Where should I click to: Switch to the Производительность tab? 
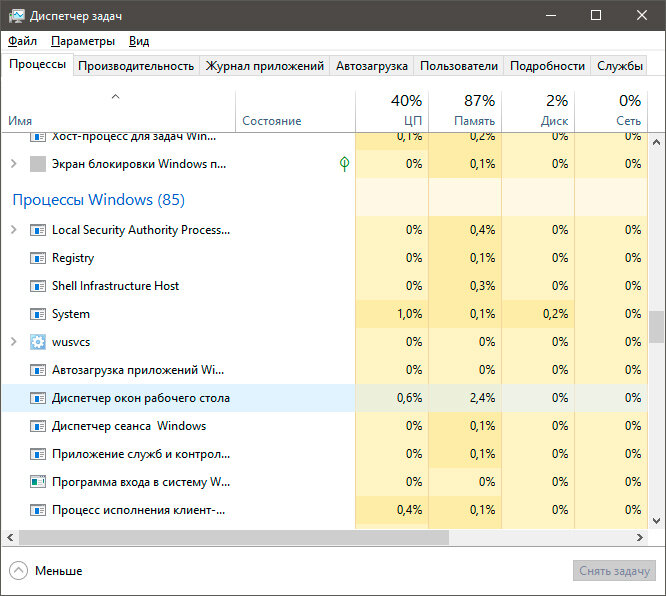[x=136, y=66]
